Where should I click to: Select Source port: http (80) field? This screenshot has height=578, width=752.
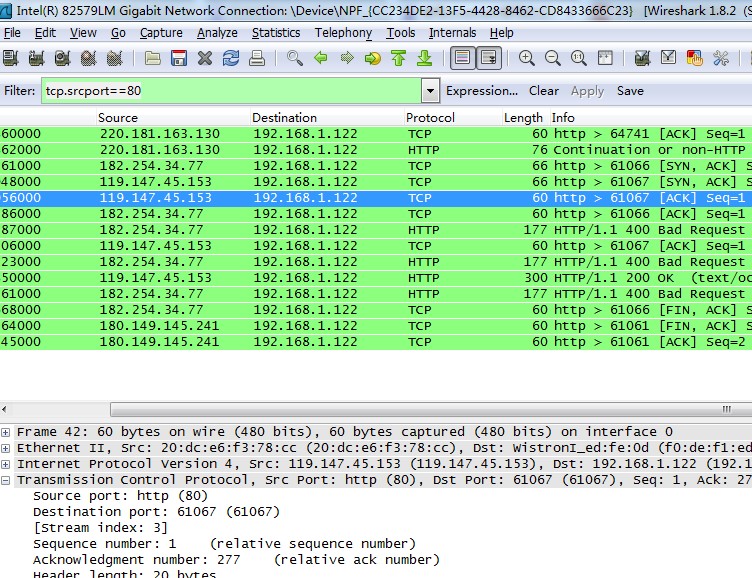click(120, 495)
